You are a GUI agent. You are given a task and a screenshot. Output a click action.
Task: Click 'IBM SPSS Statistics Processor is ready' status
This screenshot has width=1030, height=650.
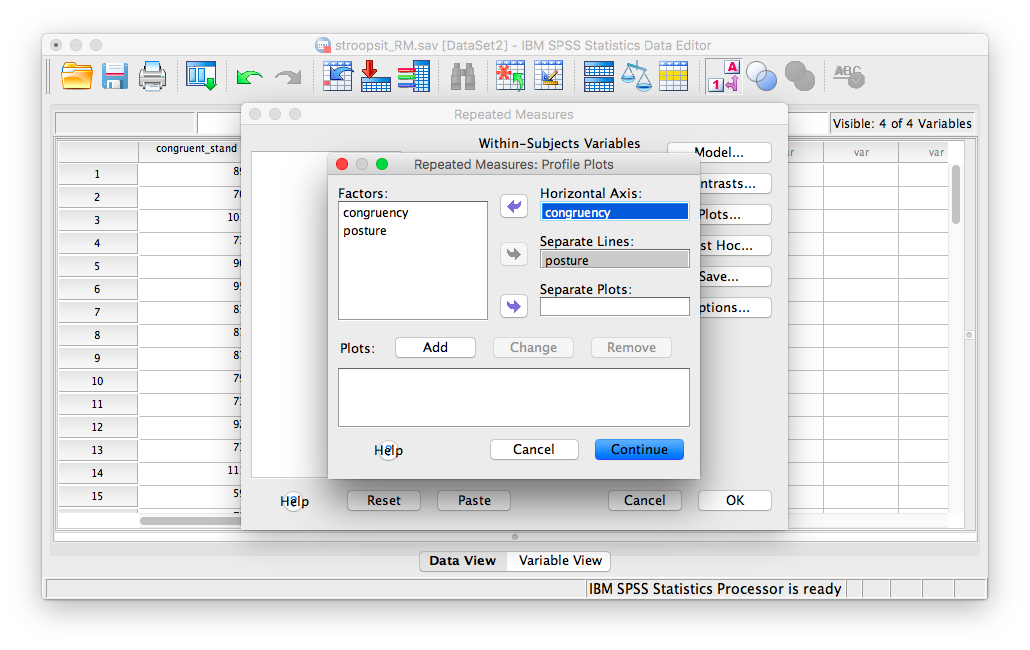tap(715, 589)
